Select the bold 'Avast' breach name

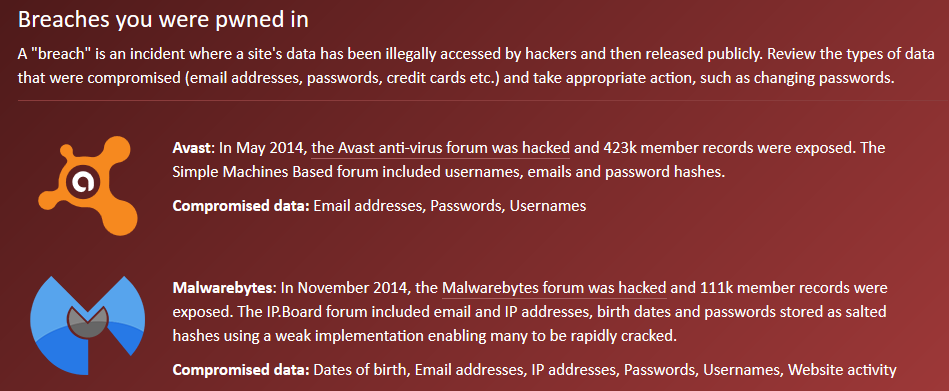click(192, 148)
